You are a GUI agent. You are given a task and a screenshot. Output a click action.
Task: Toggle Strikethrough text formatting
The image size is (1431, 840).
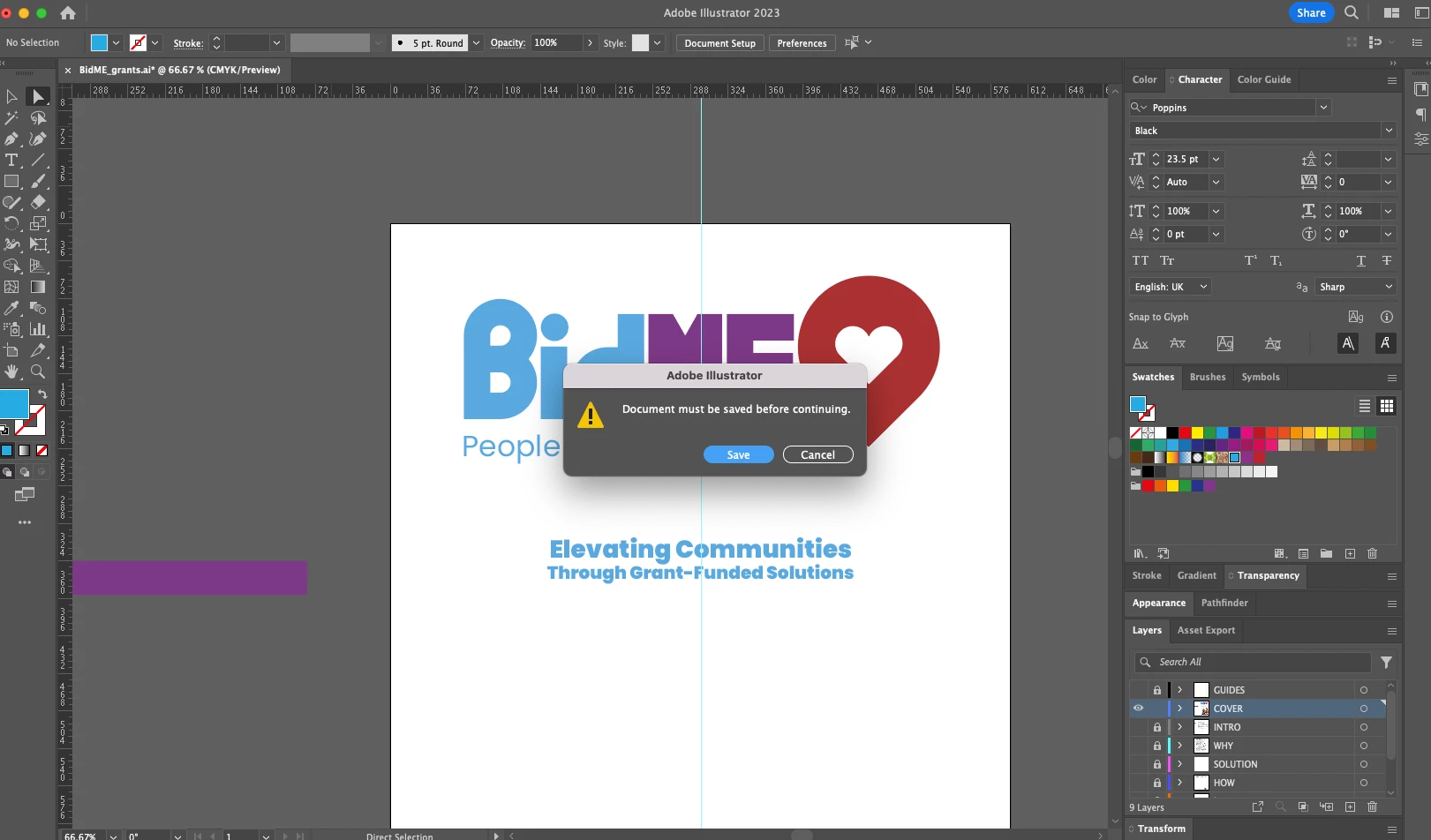tap(1387, 260)
